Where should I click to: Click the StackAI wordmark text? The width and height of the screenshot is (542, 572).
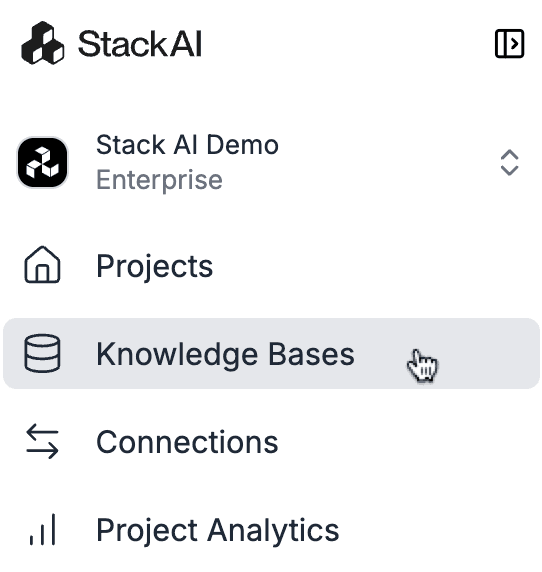click(140, 44)
